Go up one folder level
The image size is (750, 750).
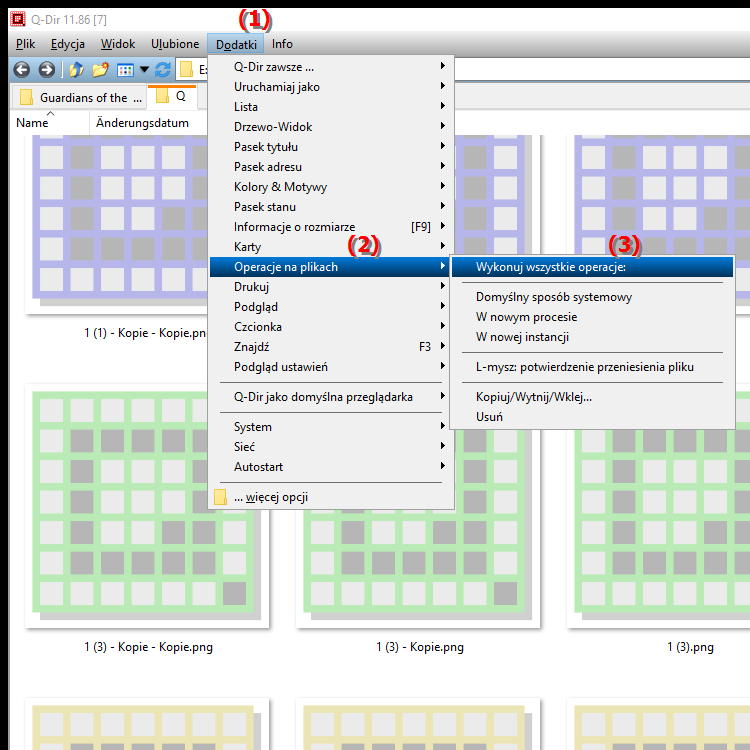click(77, 70)
